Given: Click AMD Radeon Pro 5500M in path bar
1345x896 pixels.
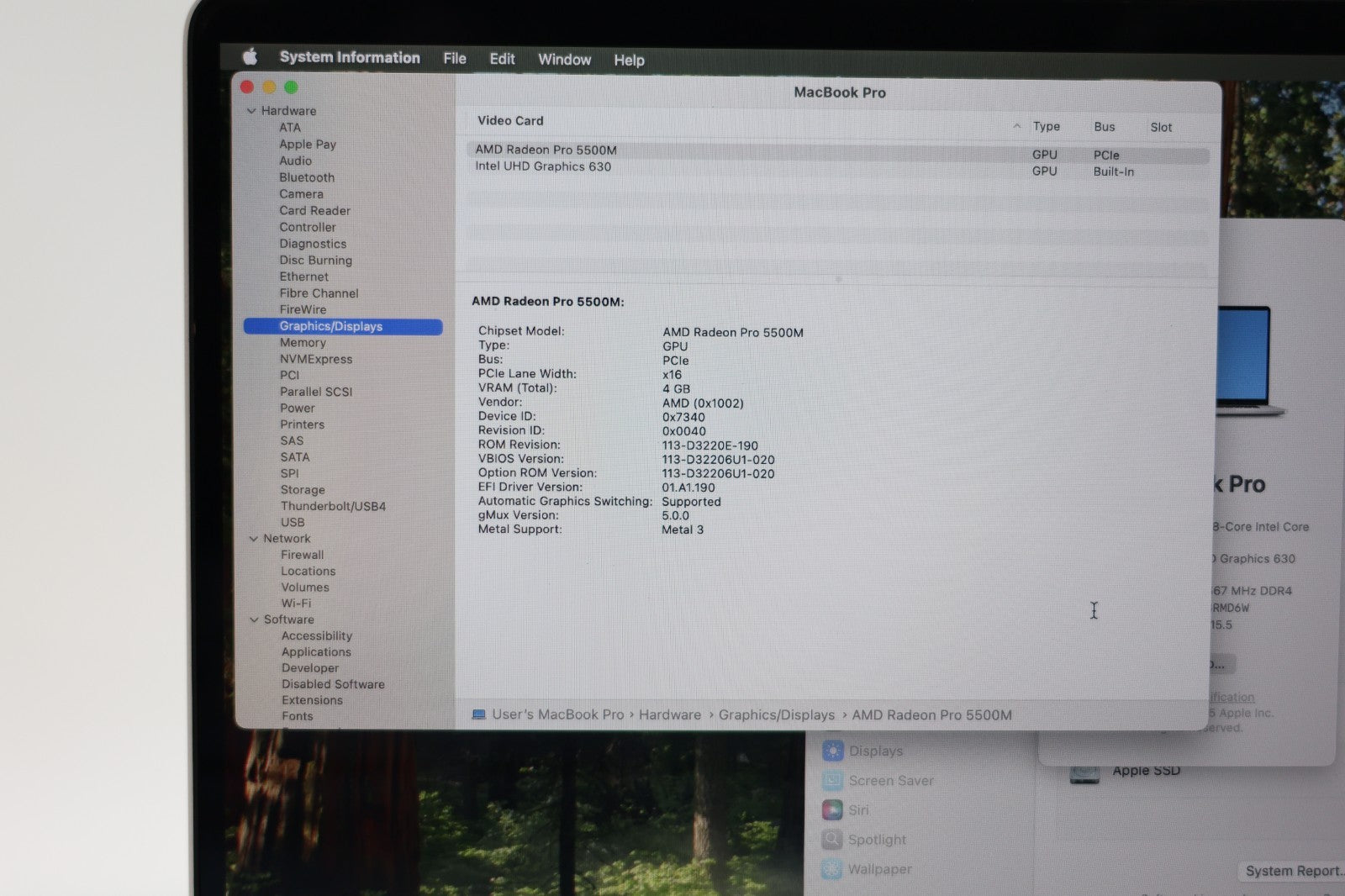Looking at the screenshot, I should (x=932, y=715).
